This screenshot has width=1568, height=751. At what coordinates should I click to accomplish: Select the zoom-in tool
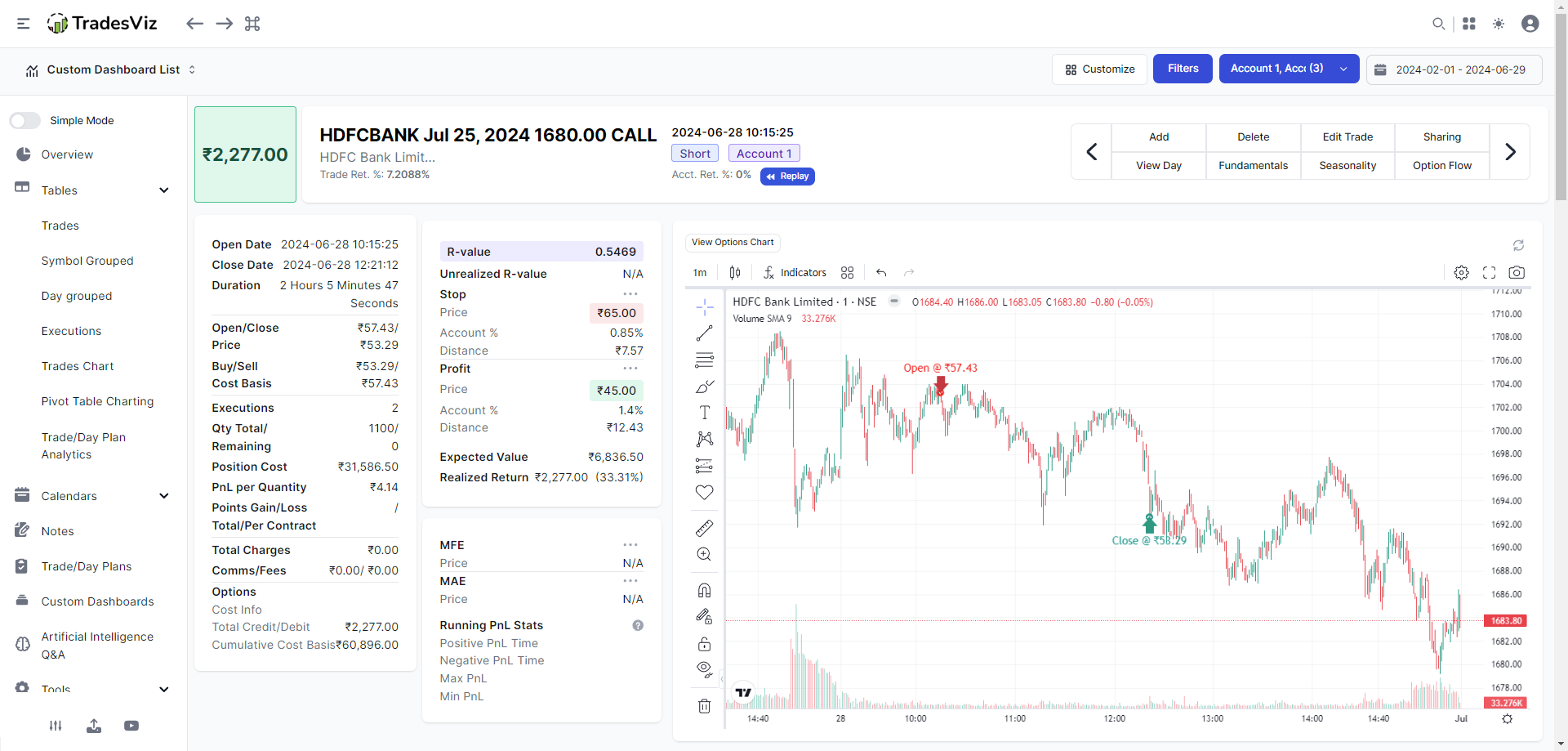(x=705, y=554)
